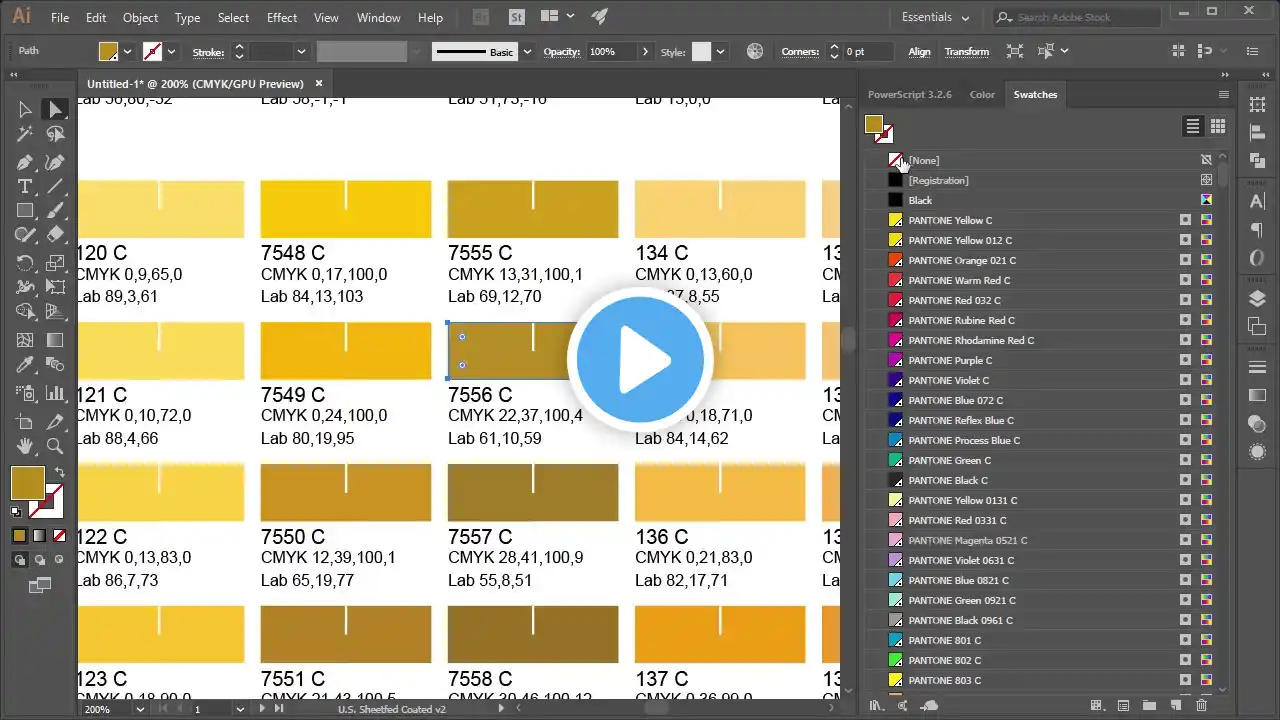Pick the Magic Wand tool
The width and height of the screenshot is (1280, 720).
coord(25,134)
